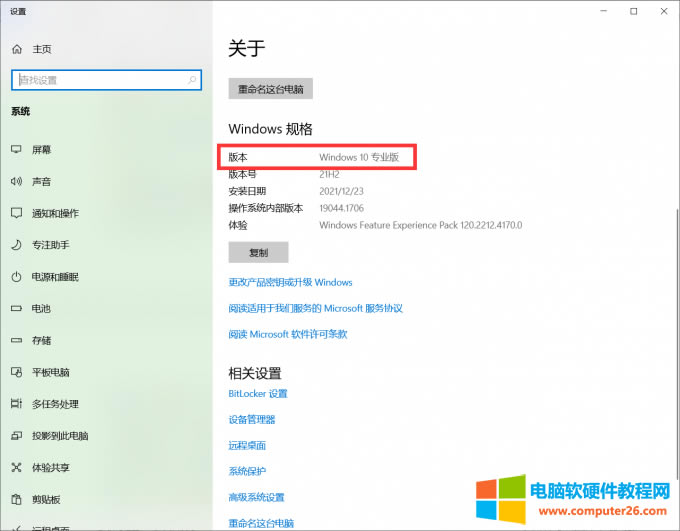Open Microsoft 服务协议 link

pos(315,308)
